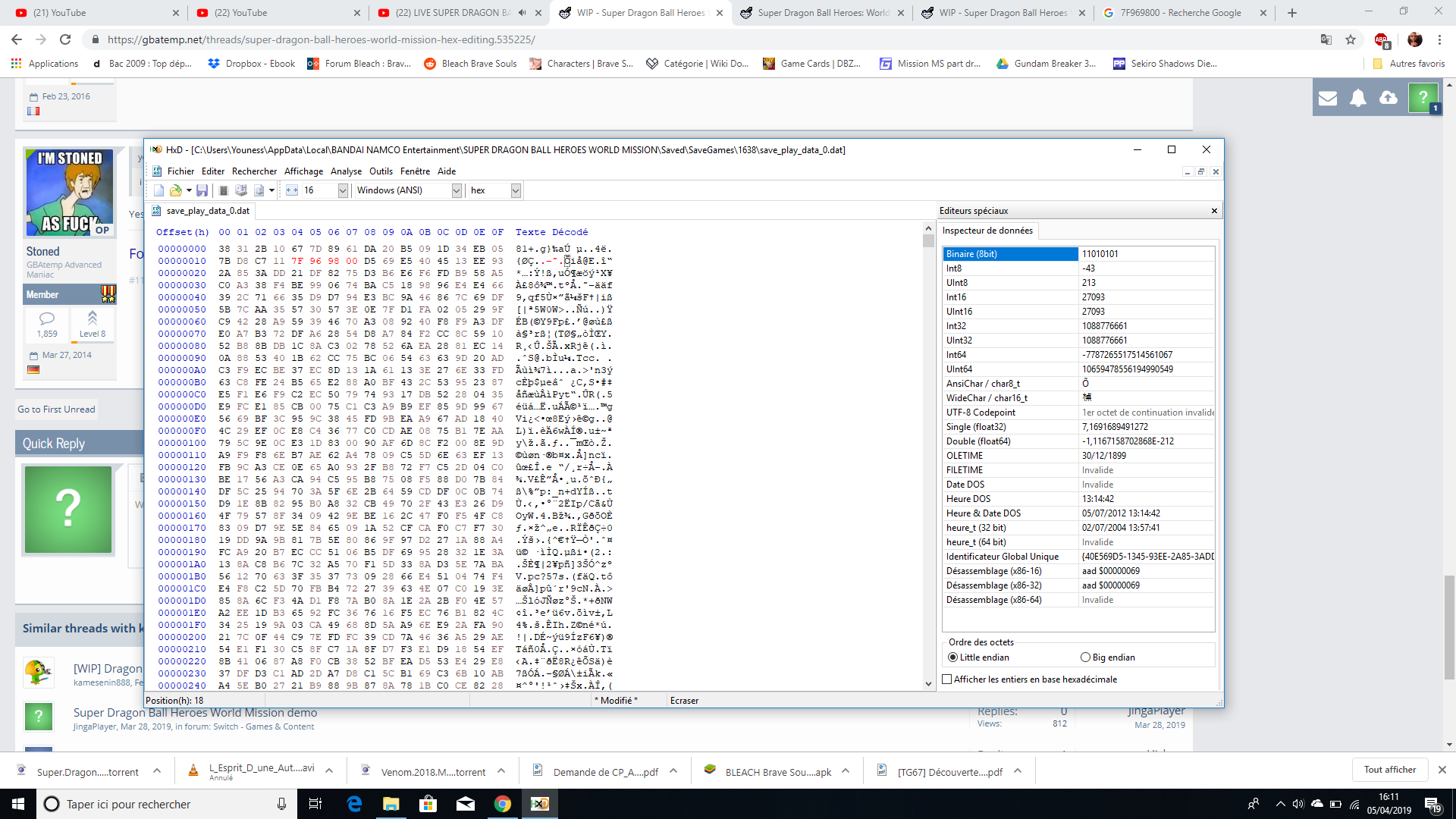Open options for Super.Dragon torrent download
1456x819 pixels.
coord(157,771)
